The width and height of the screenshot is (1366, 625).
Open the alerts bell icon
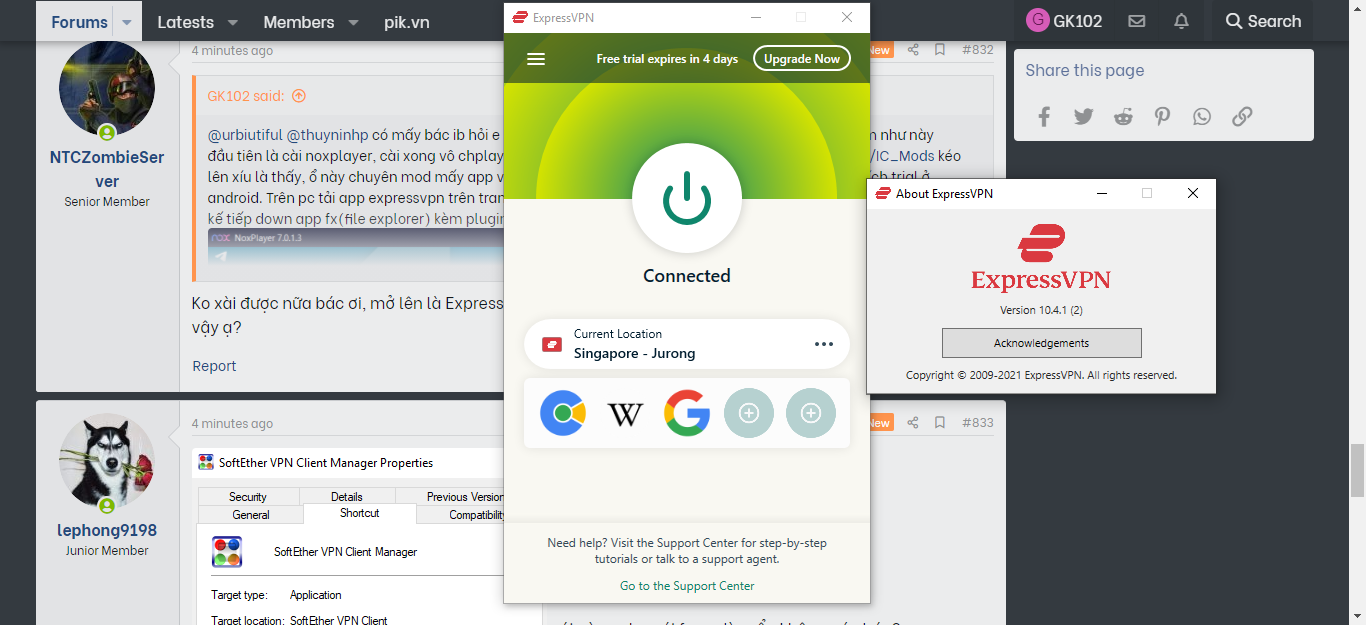click(x=1181, y=21)
